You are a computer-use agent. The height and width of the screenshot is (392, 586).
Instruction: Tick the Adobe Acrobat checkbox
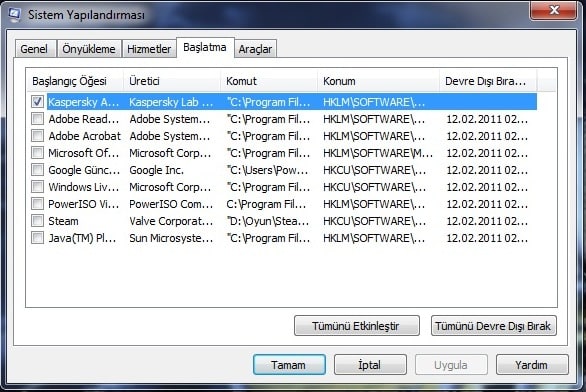pyautogui.click(x=37, y=136)
